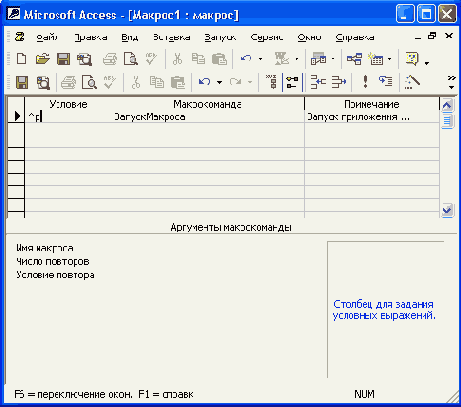The height and width of the screenshot is (407, 461).
Task: Toggle the Macro Names column button
Action: tap(272, 82)
